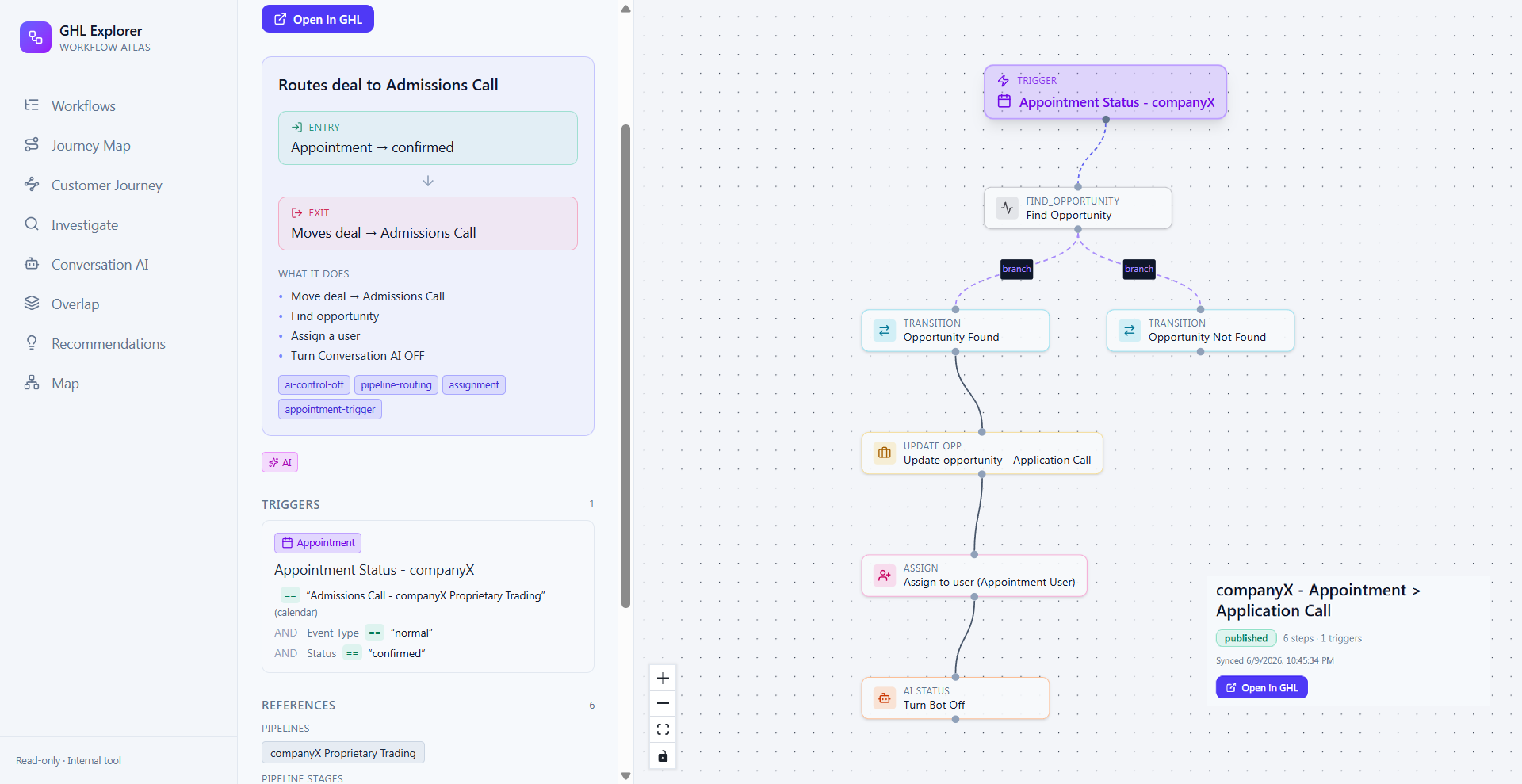1522x784 pixels.
Task: Select the Opportunity Not Found node
Action: [x=1200, y=330]
